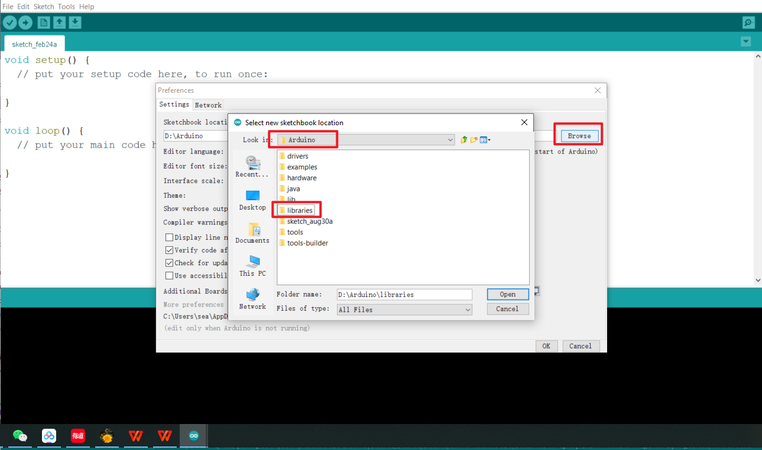The height and width of the screenshot is (450, 762).
Task: Go to Network in chooser sidebar
Action: click(x=252, y=299)
